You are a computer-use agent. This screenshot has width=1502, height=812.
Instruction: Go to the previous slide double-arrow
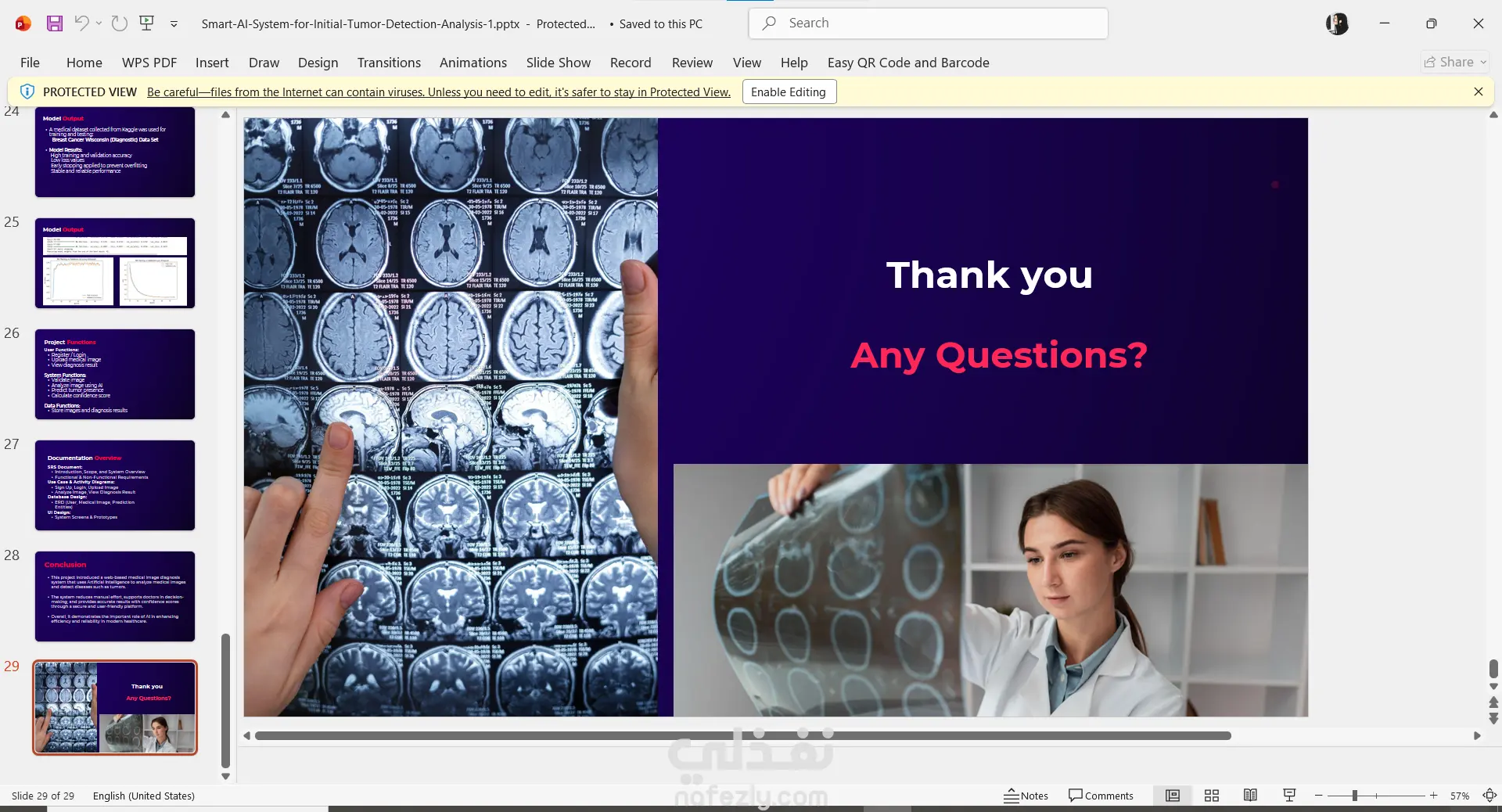[1493, 702]
